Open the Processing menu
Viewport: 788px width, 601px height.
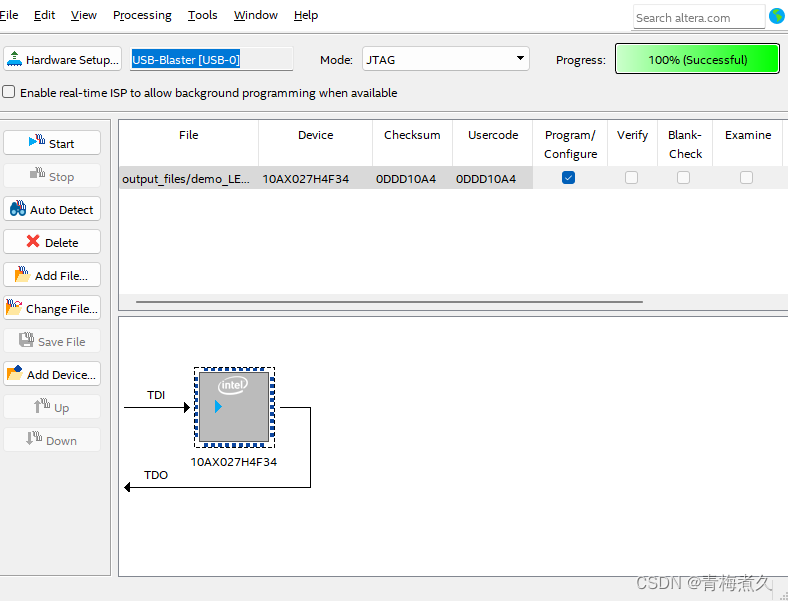(142, 15)
